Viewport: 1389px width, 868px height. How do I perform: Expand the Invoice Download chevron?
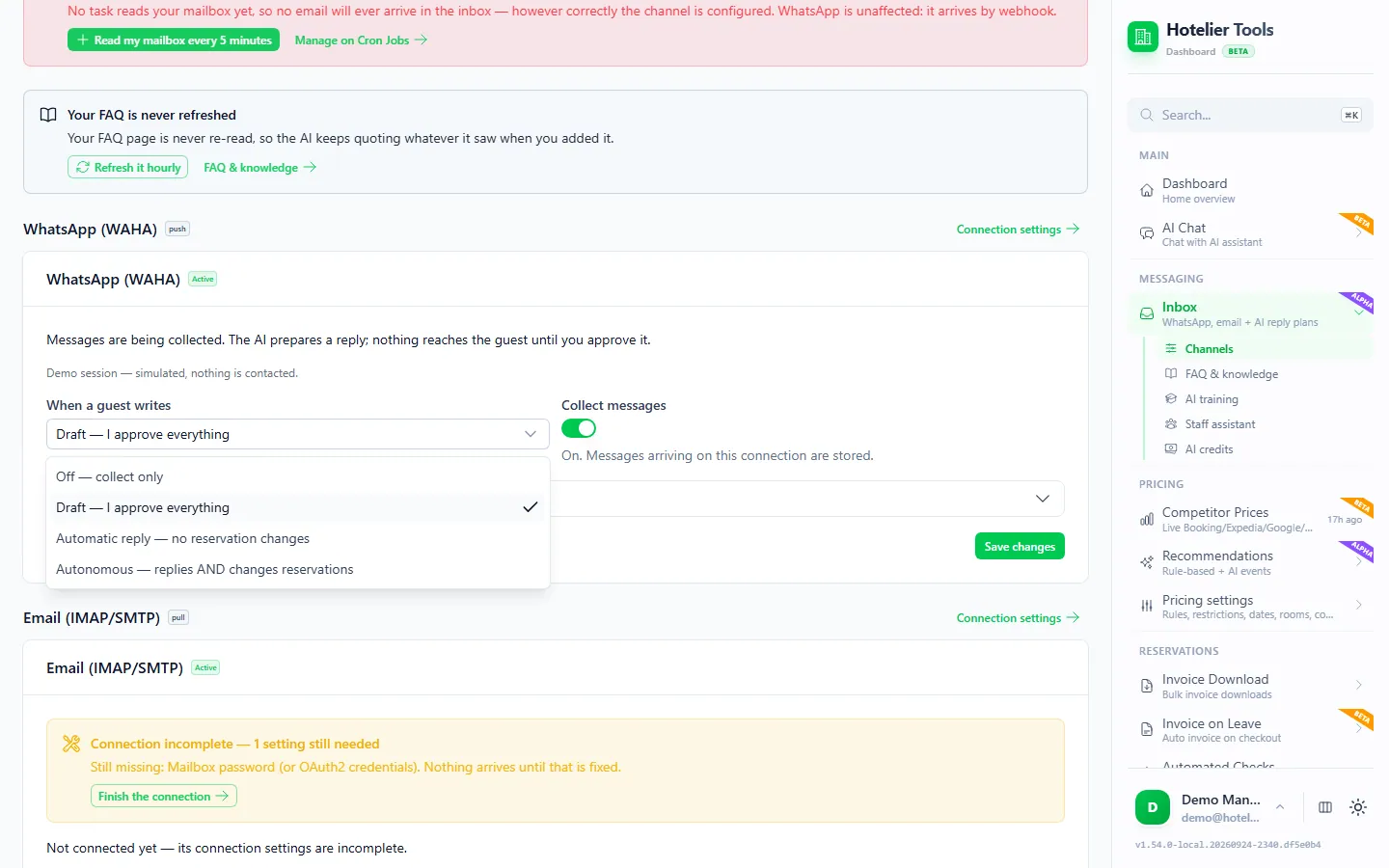(x=1358, y=686)
